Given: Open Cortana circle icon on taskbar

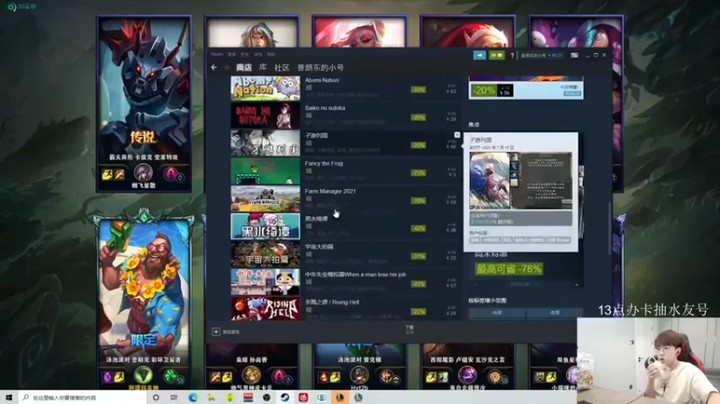Looking at the screenshot, I should pyautogui.click(x=156, y=398).
